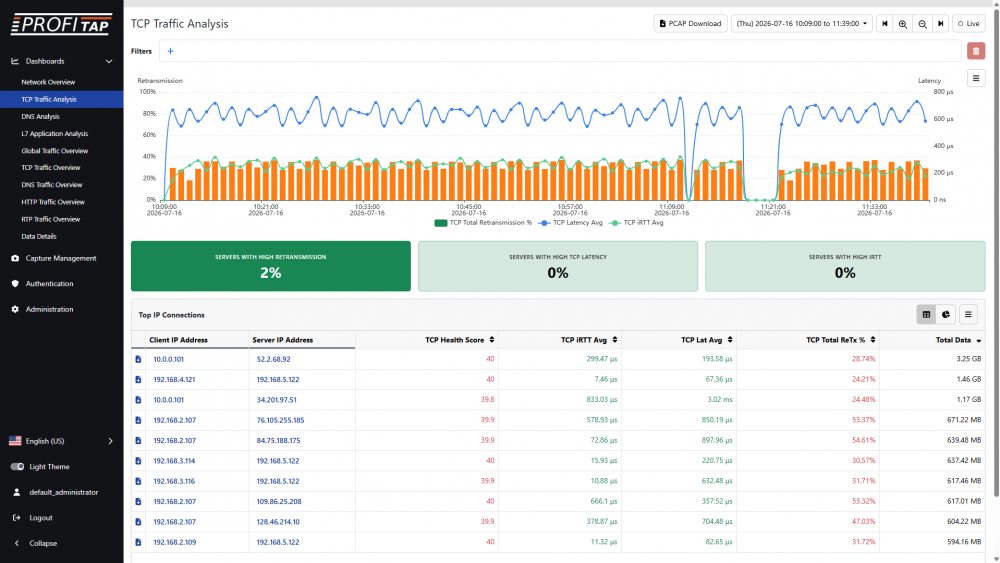Image resolution: width=1000 pixels, height=563 pixels.
Task: Delete all filters with red trash icon
Action: pos(976,51)
